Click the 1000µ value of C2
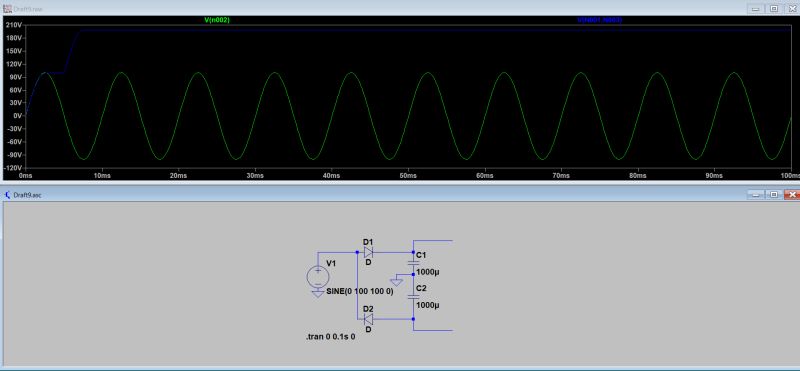The image size is (800, 371). (x=428, y=305)
